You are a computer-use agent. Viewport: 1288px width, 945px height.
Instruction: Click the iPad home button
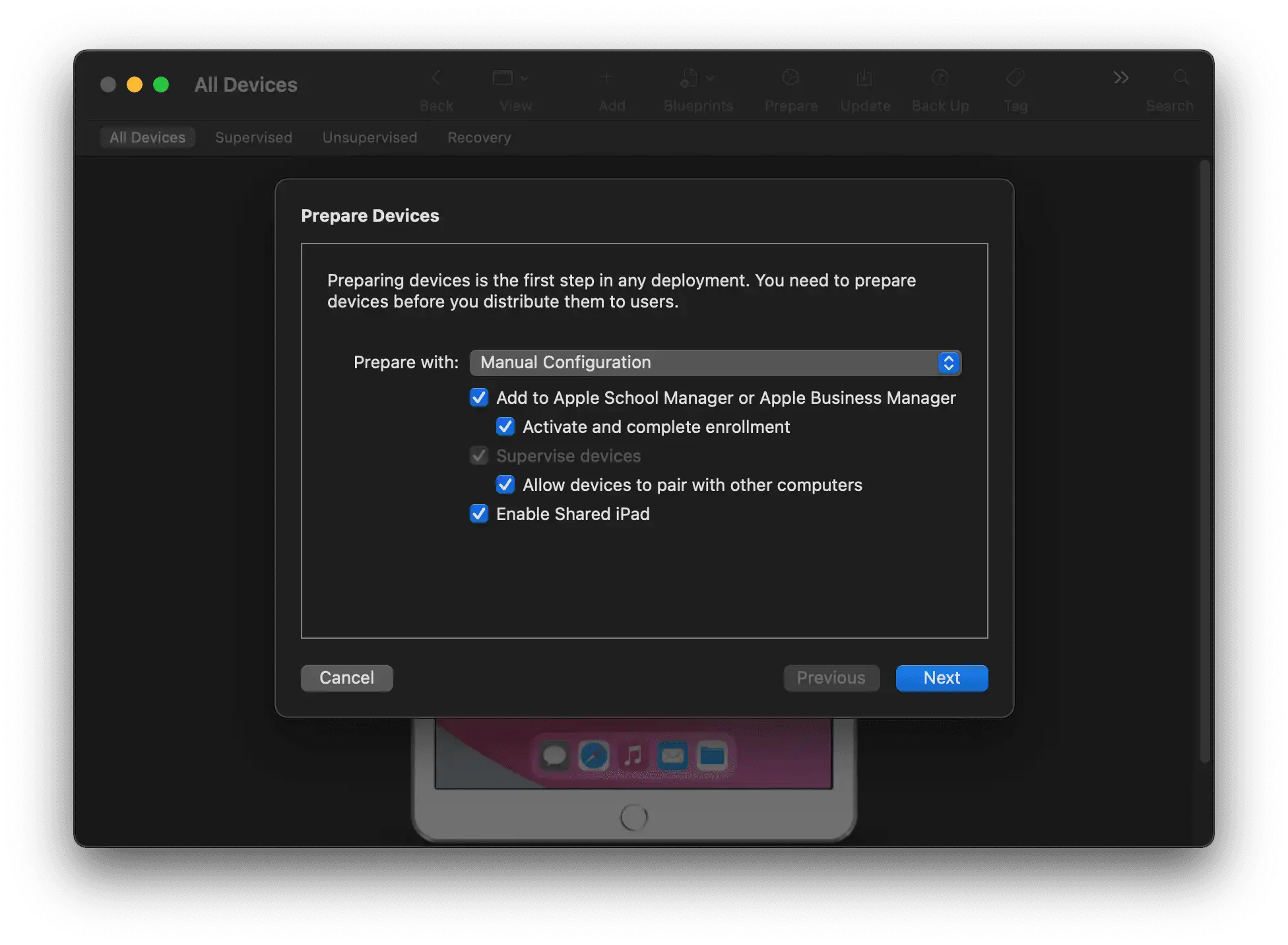(634, 818)
